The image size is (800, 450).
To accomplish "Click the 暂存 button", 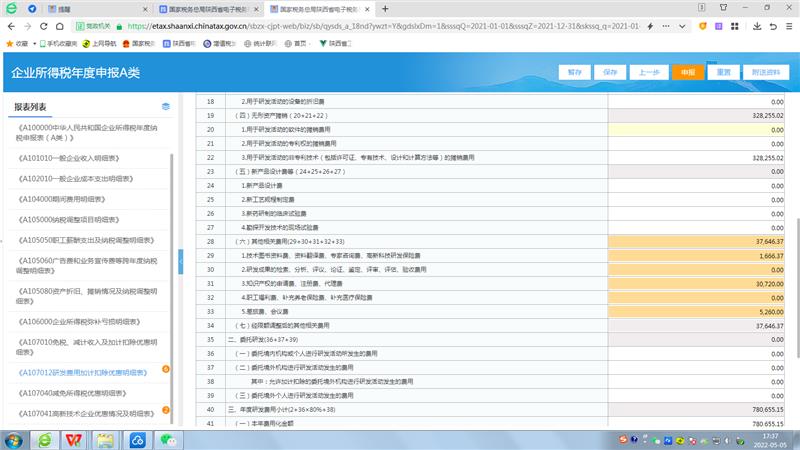I will pyautogui.click(x=574, y=72).
